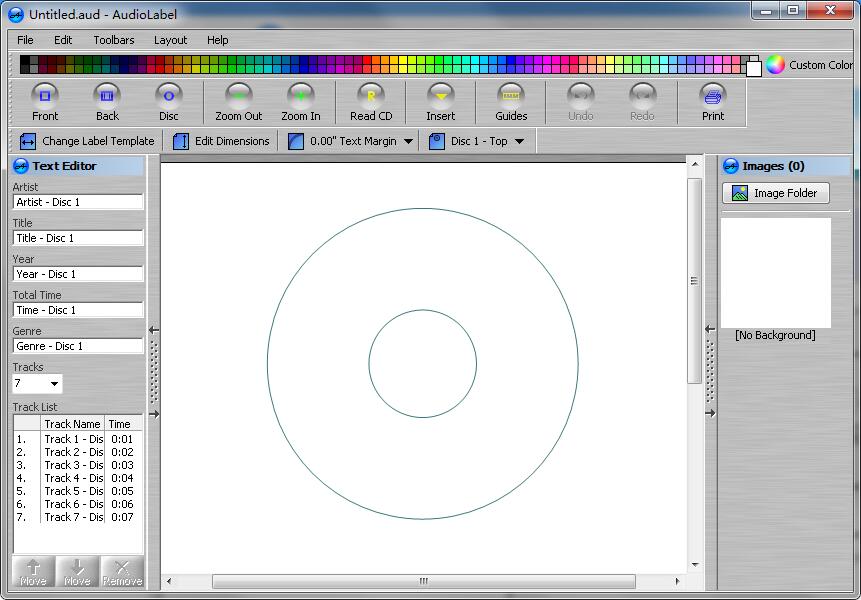Screen dimensions: 861x600
Task: Click the 0:02 time cell
Action: tap(122, 452)
